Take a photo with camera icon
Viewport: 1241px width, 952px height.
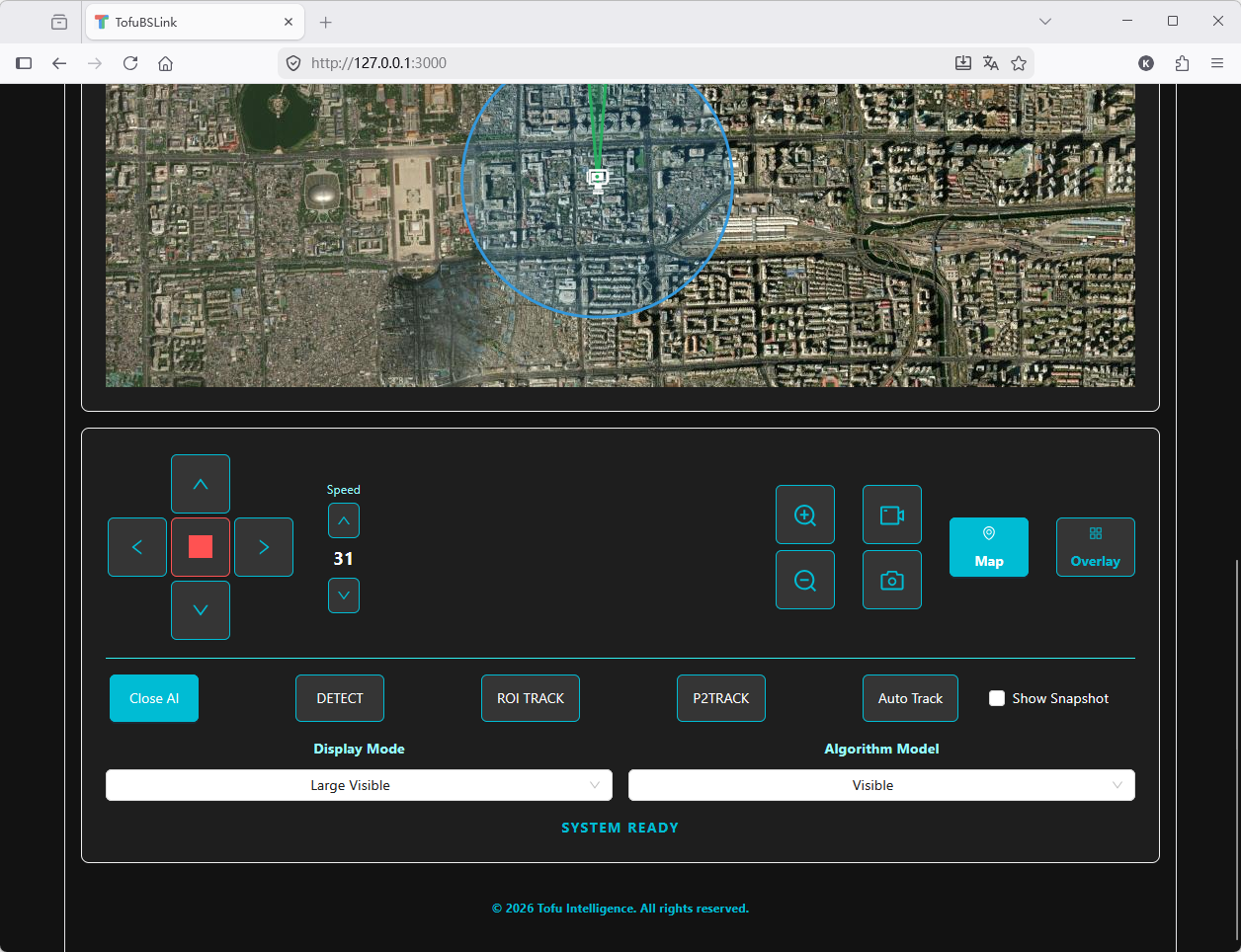point(892,580)
